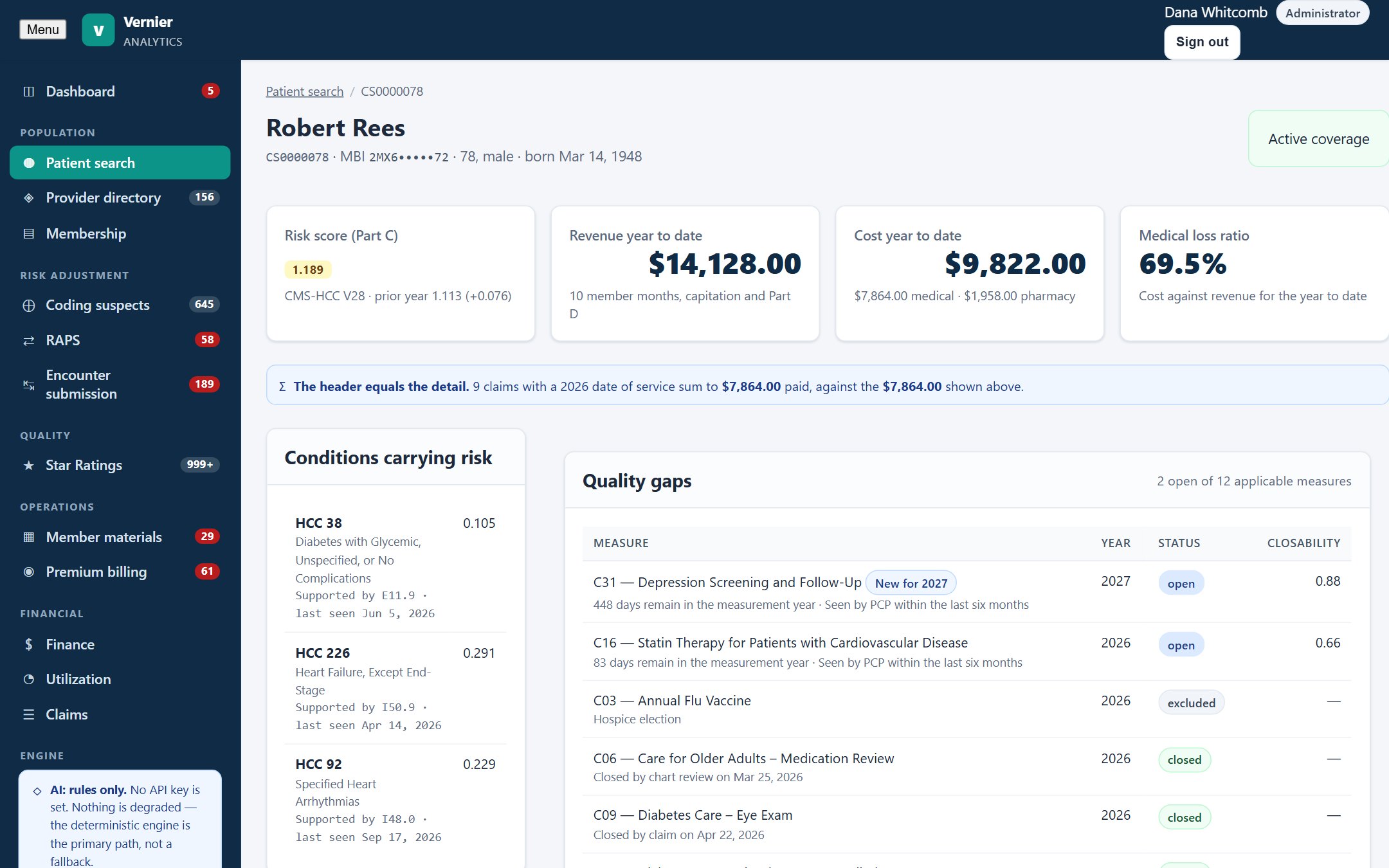This screenshot has width=1389, height=868.
Task: Click the Vernier V logo
Action: [x=98, y=30]
